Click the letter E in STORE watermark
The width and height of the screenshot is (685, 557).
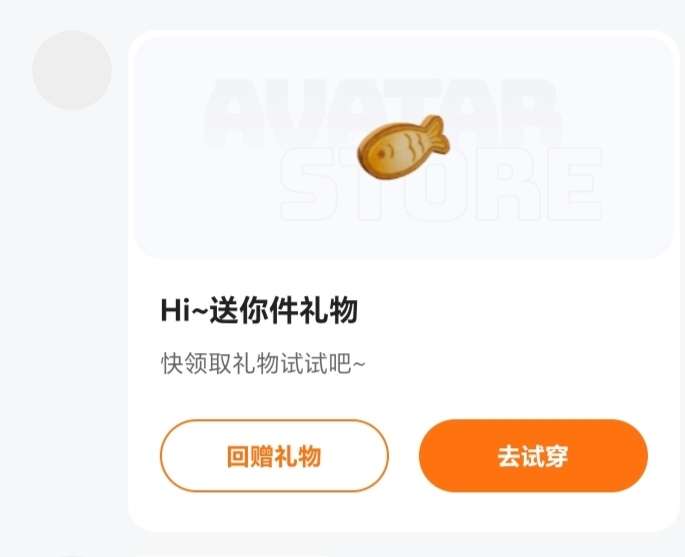point(573,184)
